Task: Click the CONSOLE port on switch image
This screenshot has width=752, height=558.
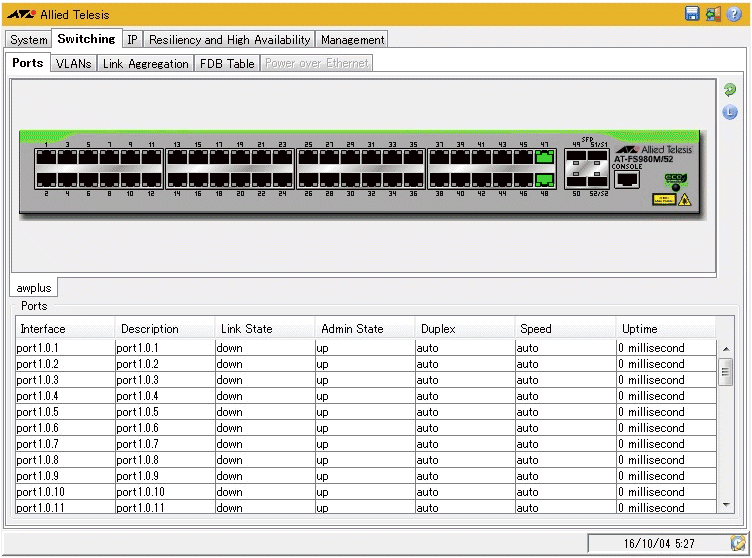Action: (627, 180)
